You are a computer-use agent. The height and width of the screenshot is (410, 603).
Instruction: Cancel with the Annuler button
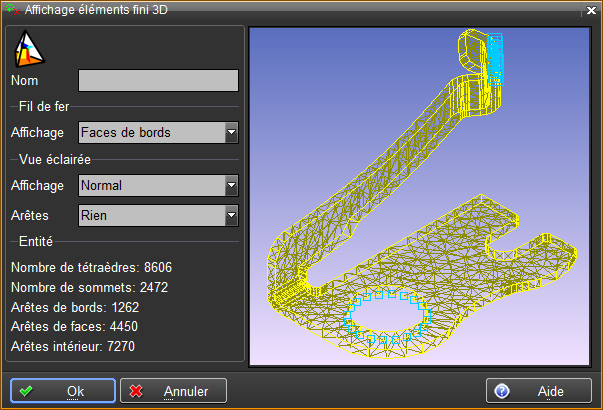click(173, 391)
